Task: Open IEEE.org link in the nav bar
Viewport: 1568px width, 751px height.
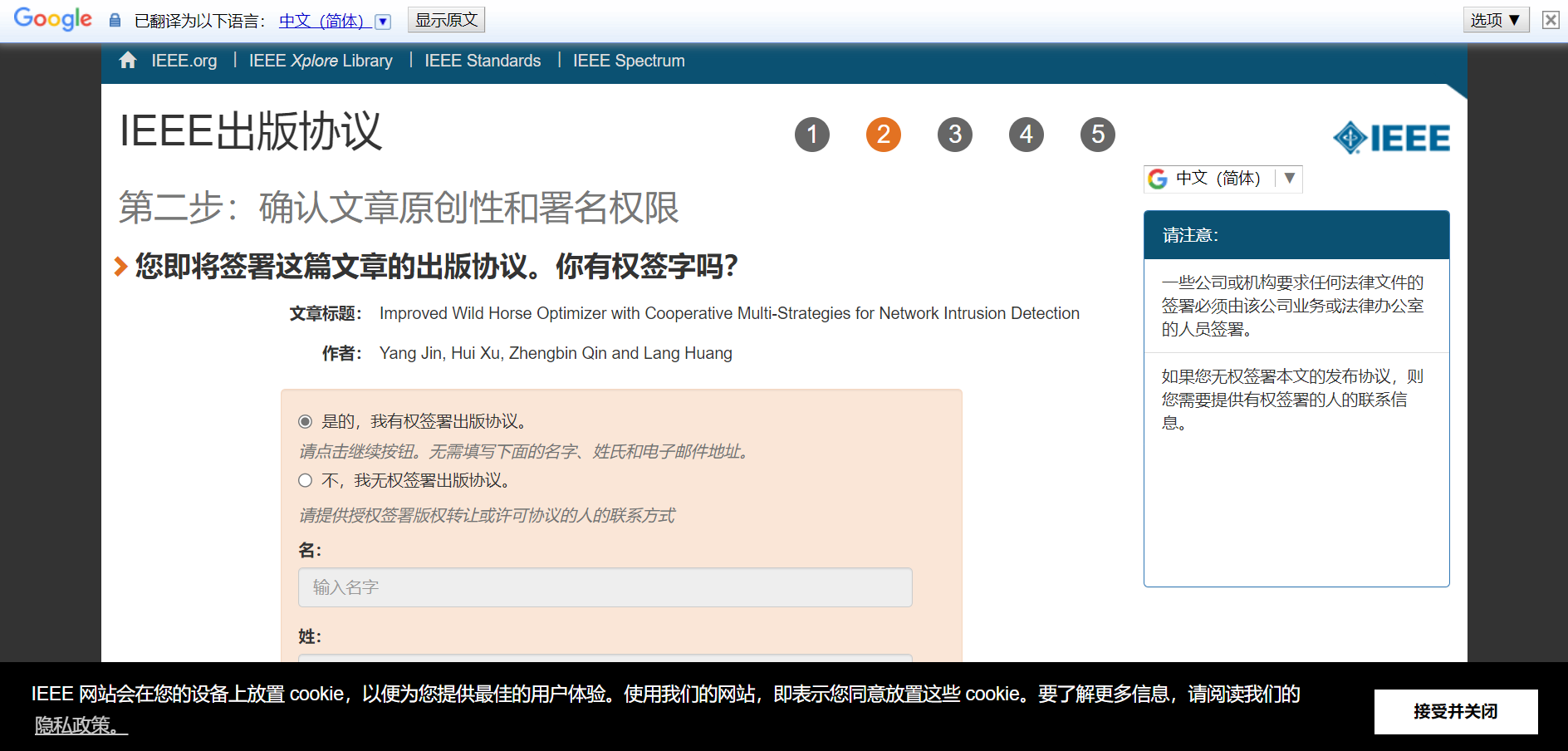Action: click(x=184, y=61)
